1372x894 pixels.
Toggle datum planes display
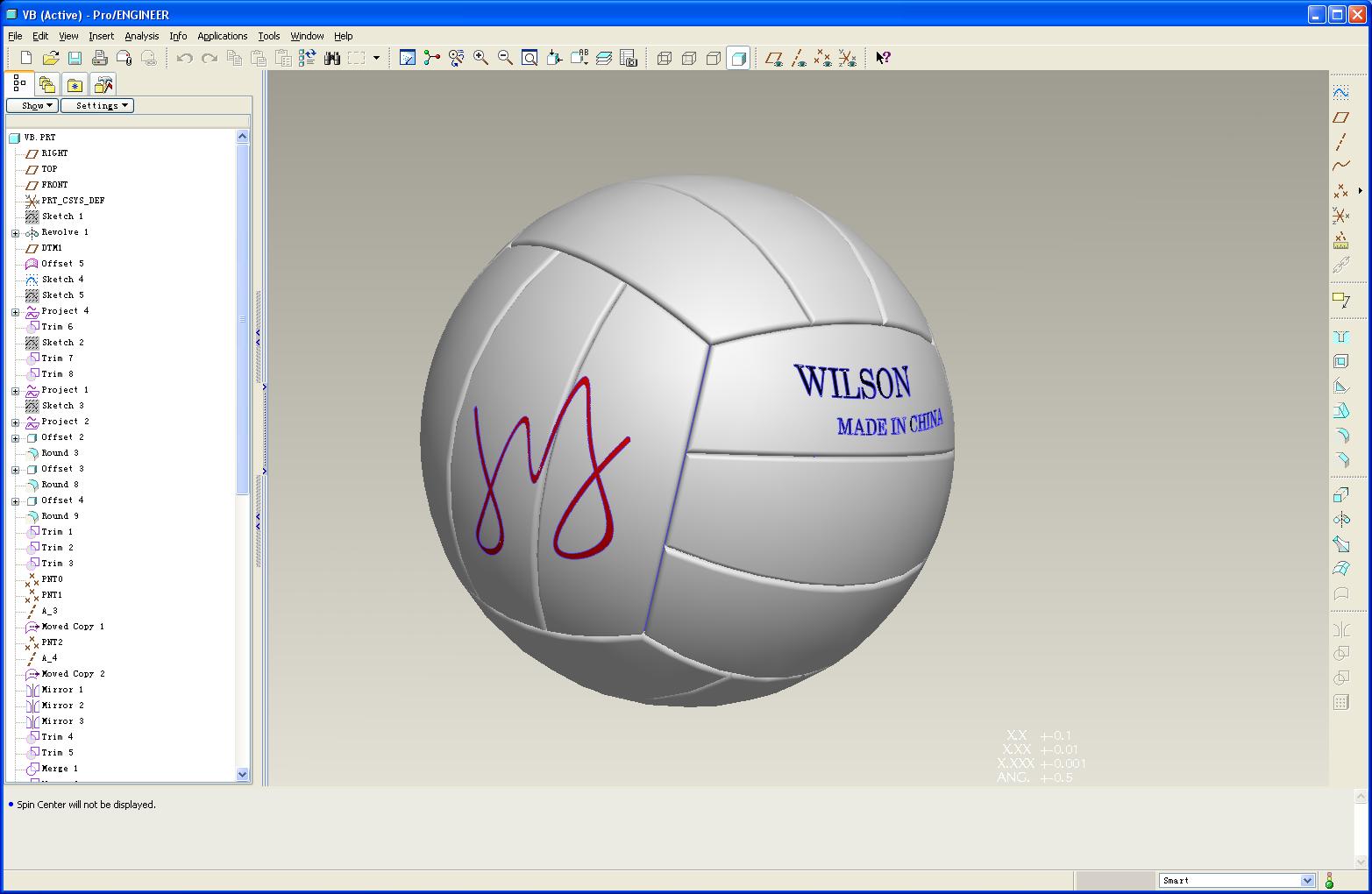tap(773, 58)
